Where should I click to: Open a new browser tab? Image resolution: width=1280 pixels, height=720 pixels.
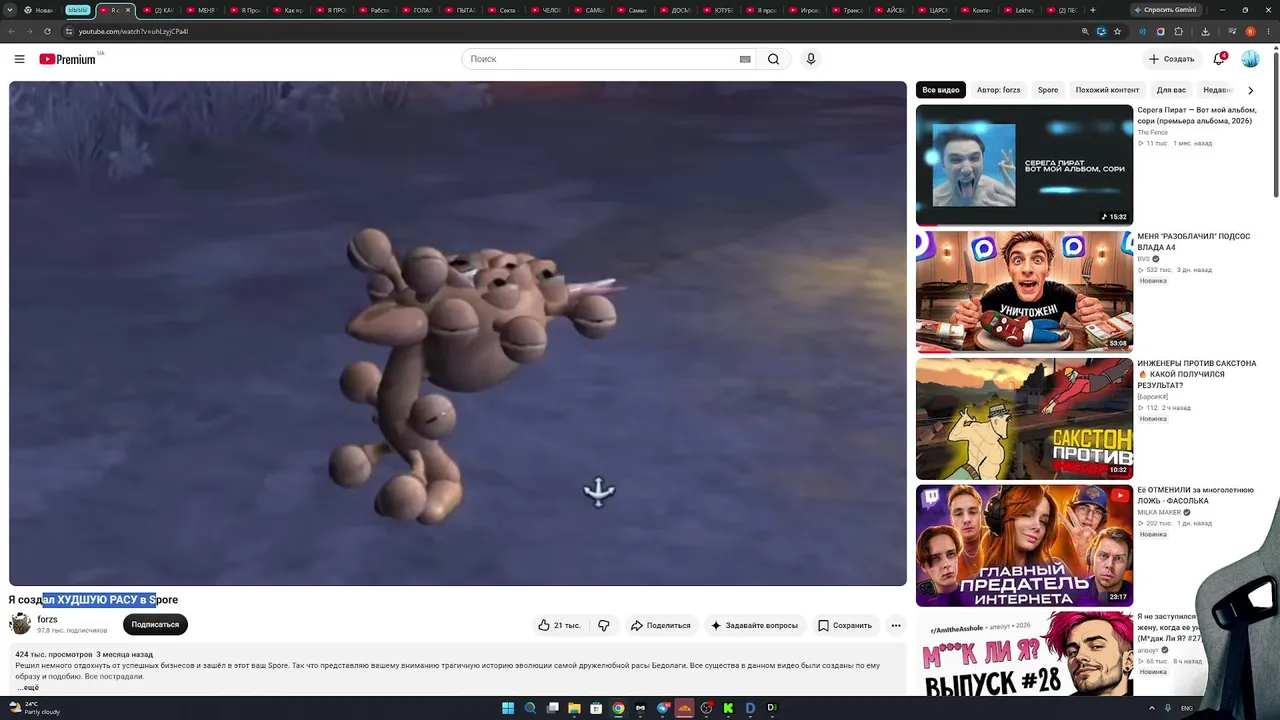(1092, 10)
